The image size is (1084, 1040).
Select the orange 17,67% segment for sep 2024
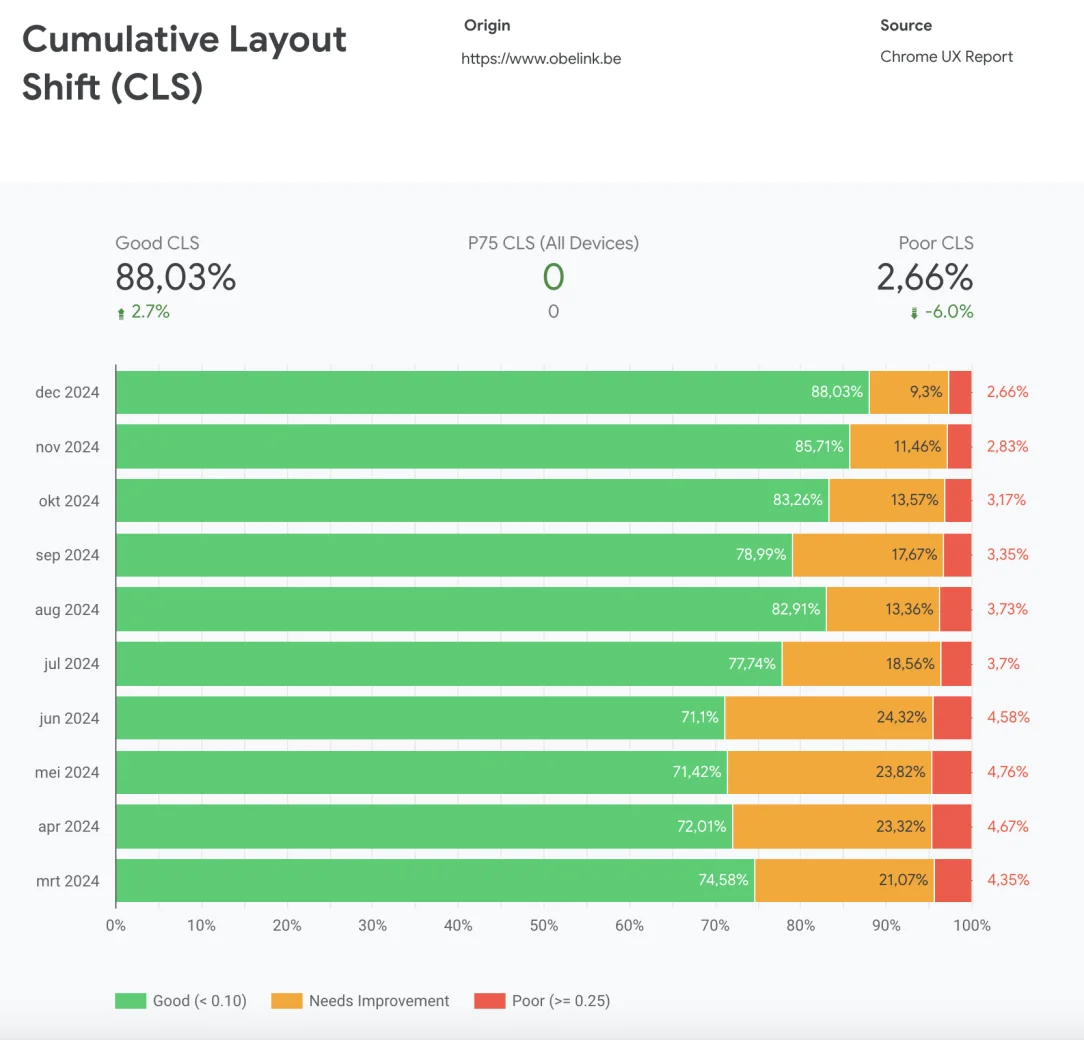tap(867, 555)
